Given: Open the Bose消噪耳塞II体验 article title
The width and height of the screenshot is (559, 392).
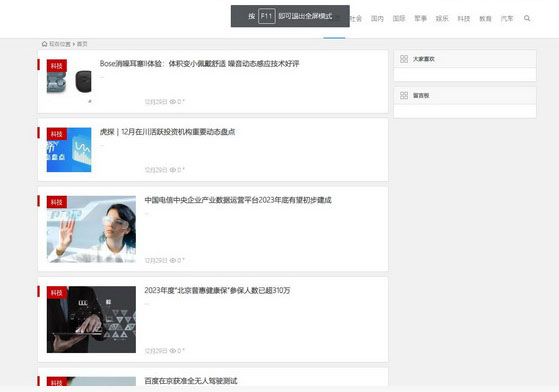Looking at the screenshot, I should pos(199,63).
